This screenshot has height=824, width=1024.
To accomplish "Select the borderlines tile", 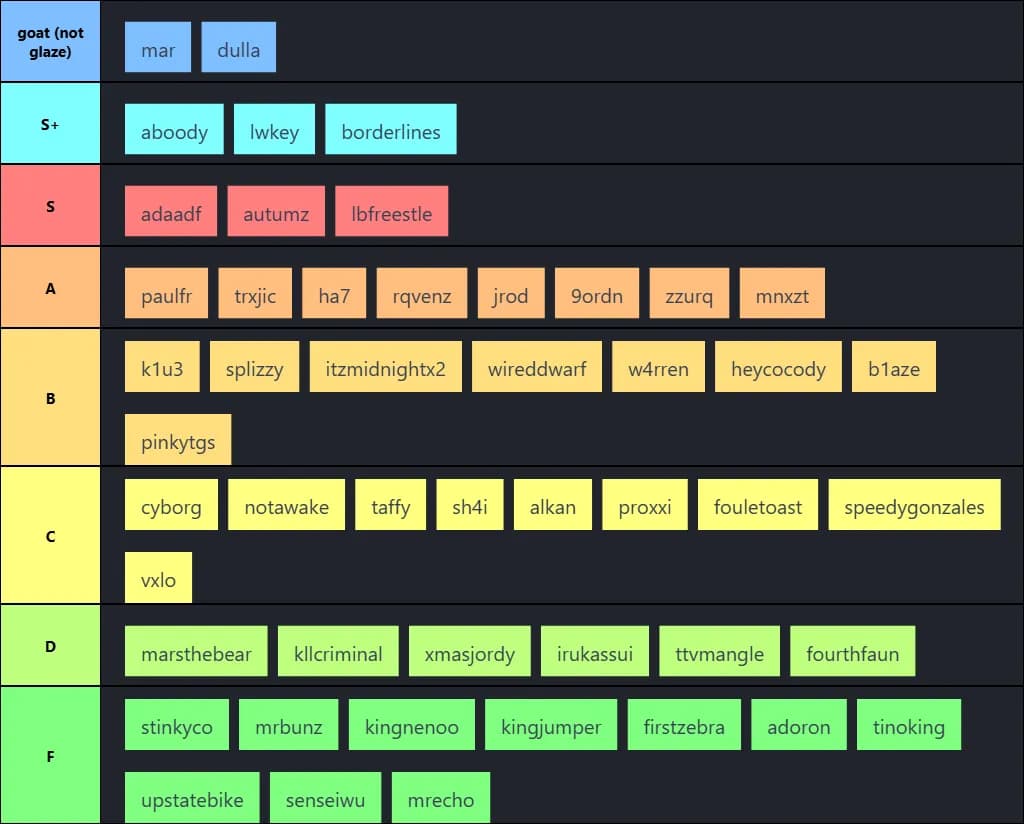I will 390,129.
